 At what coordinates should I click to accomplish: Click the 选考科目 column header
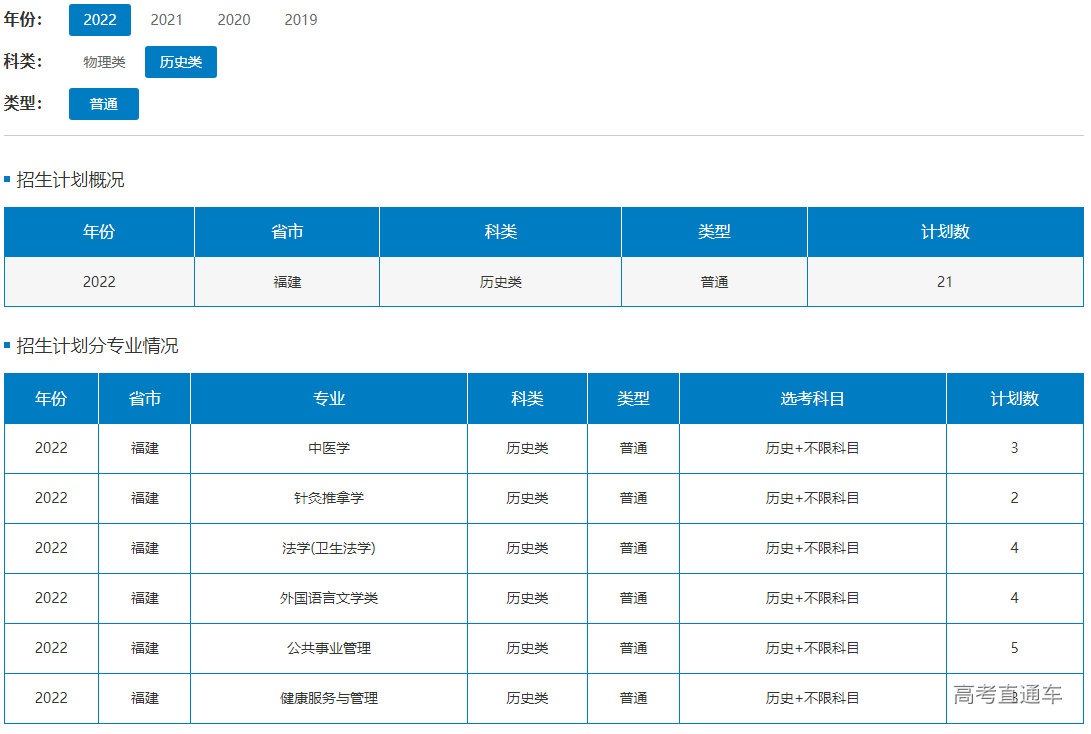tap(812, 398)
